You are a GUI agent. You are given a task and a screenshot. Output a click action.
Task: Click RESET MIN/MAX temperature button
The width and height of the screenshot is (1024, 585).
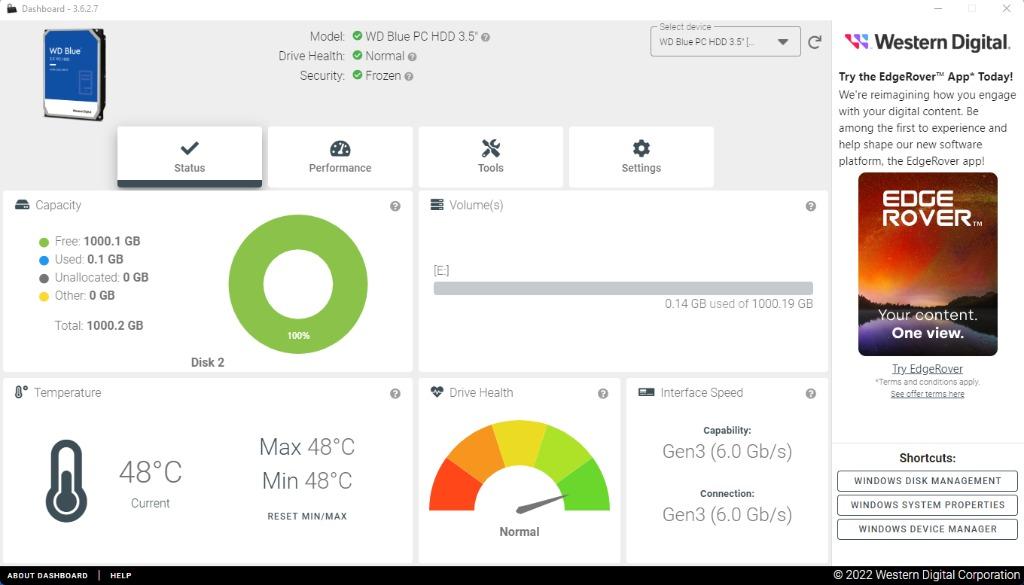[x=307, y=516]
